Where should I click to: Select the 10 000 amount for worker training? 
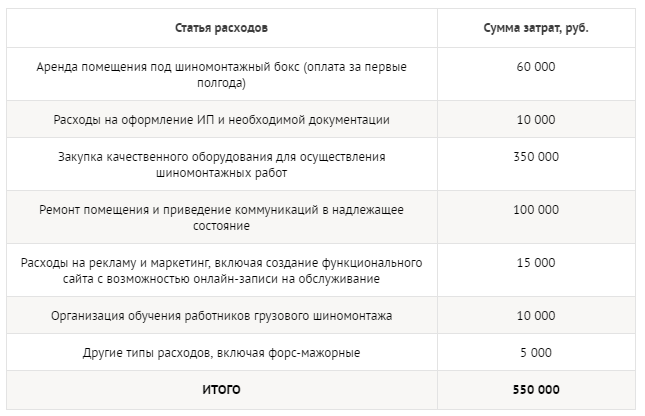[535, 316]
